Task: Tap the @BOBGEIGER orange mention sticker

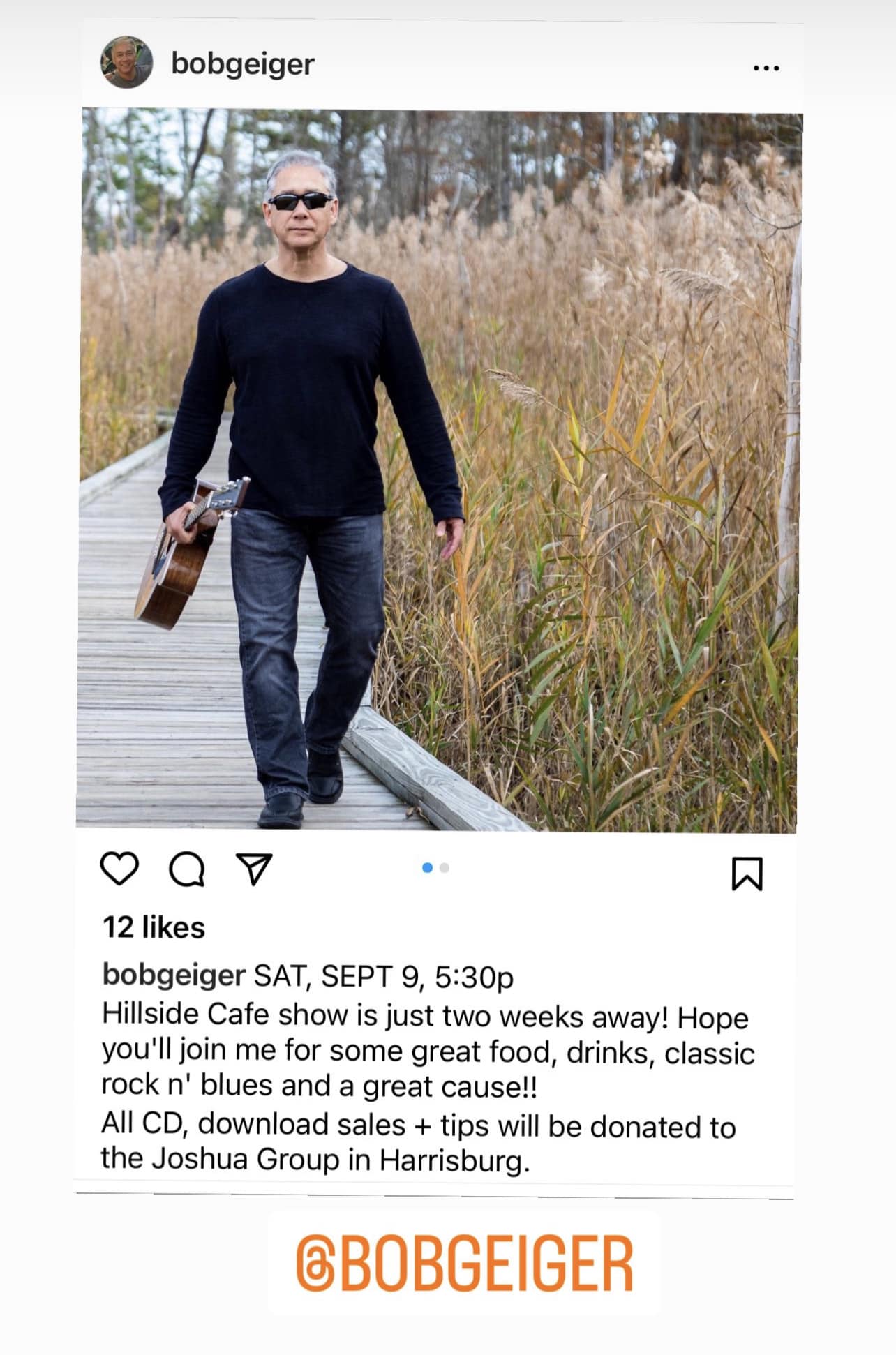Action: 464,1264
